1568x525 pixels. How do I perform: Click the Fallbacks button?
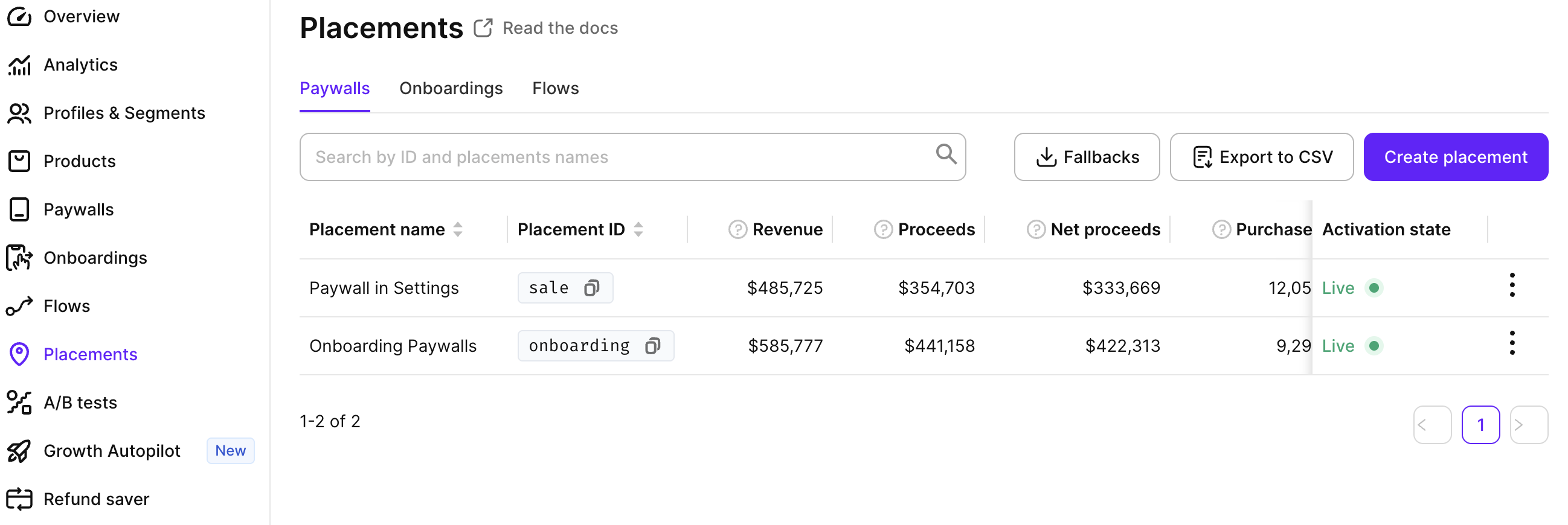coord(1087,157)
